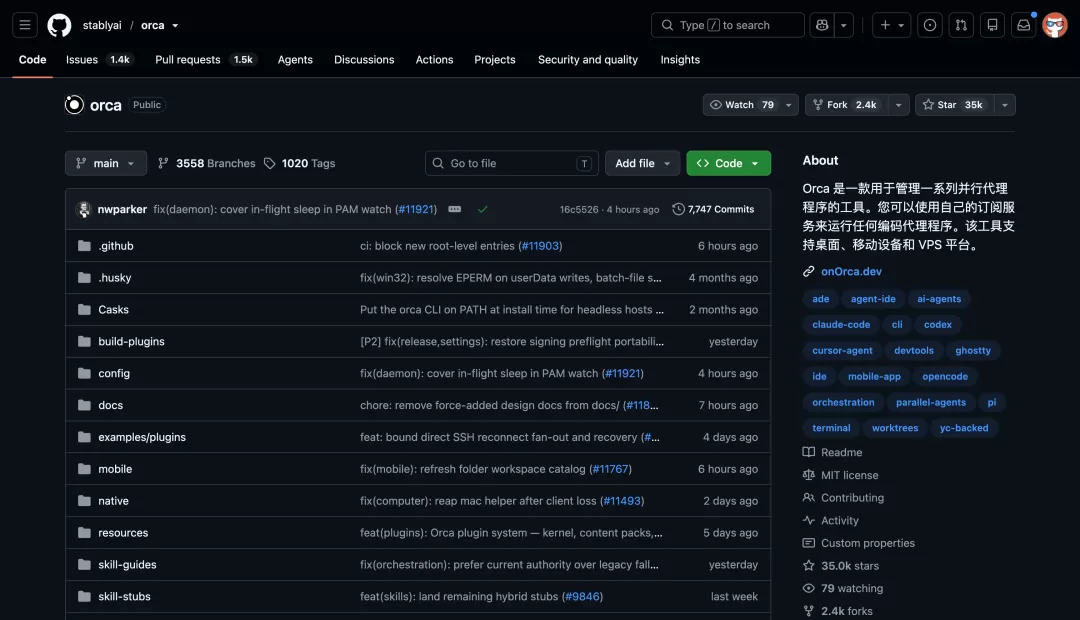Viewport: 1080px width, 620px height.
Task: Open the orca repository switcher dropdown
Action: click(175, 25)
